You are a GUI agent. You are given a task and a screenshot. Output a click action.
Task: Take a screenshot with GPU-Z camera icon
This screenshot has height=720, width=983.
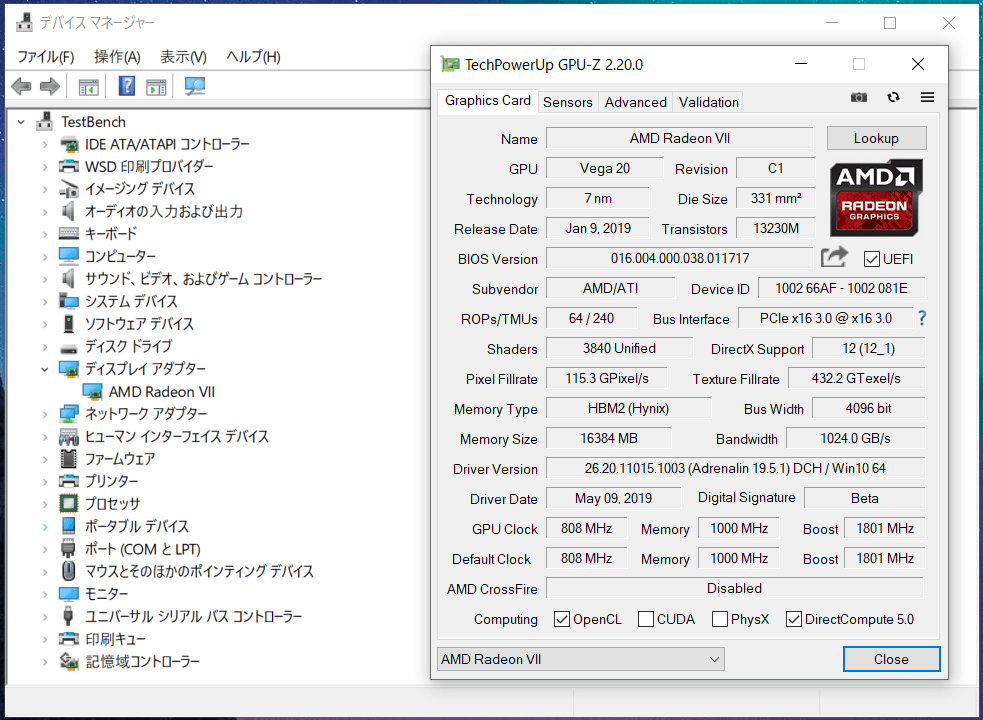click(859, 97)
